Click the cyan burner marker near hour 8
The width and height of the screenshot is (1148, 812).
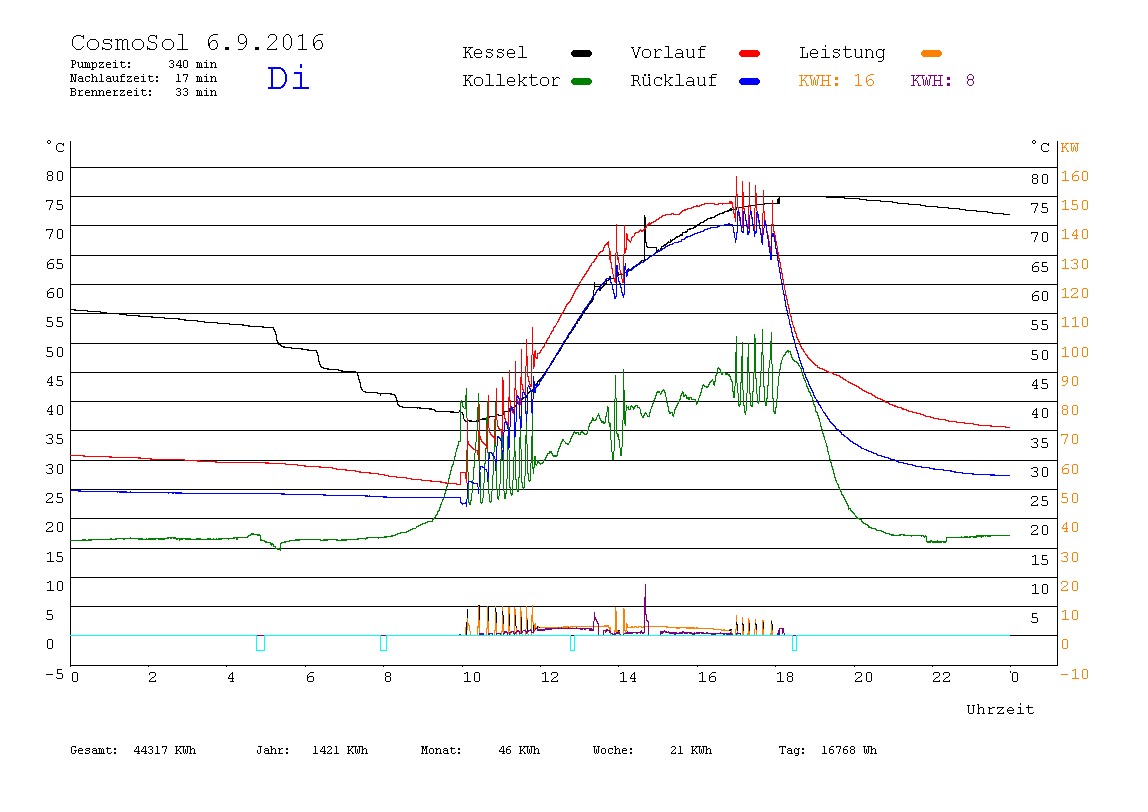coord(383,643)
